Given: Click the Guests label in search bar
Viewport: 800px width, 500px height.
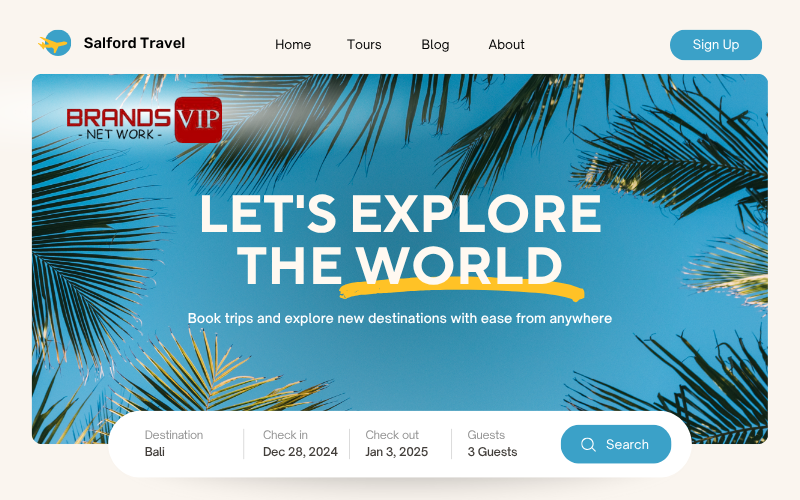Looking at the screenshot, I should [486, 435].
